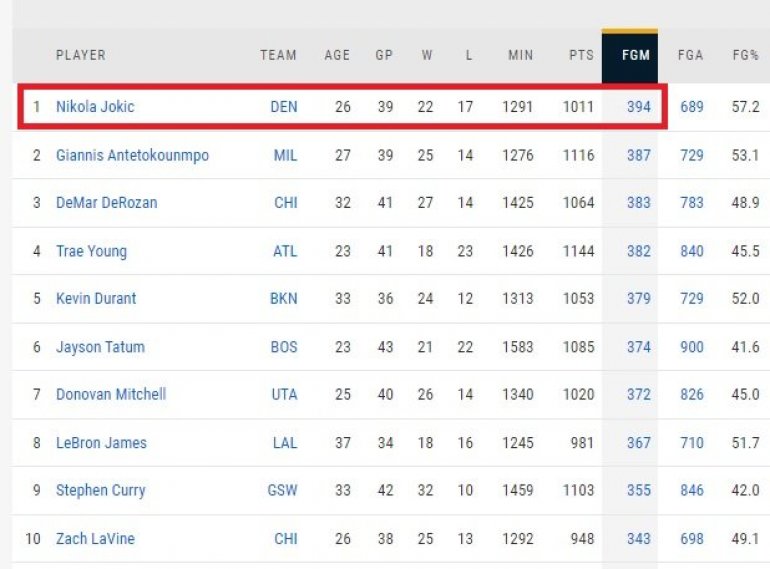Sort by FG% column header
Viewport: 770px width, 569px height.
tap(746, 55)
